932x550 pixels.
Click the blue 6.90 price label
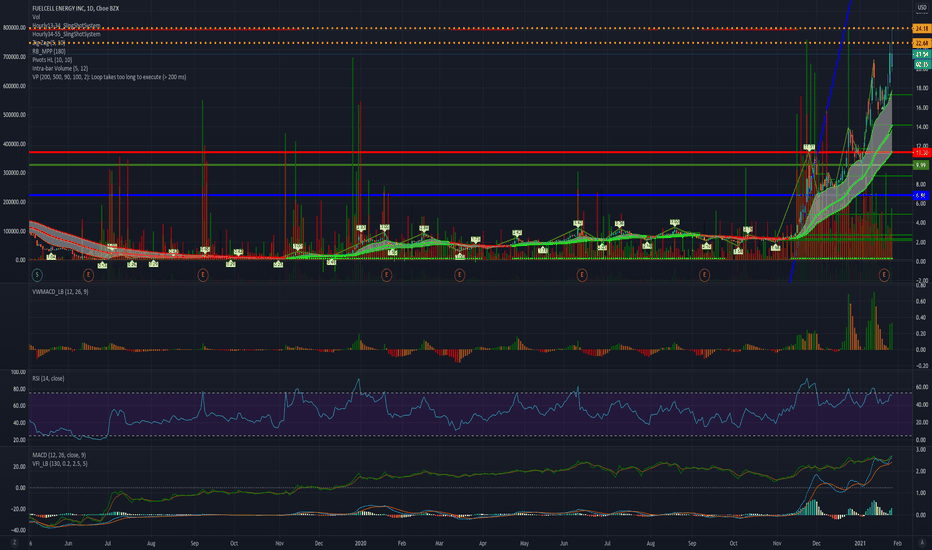[x=921, y=196]
